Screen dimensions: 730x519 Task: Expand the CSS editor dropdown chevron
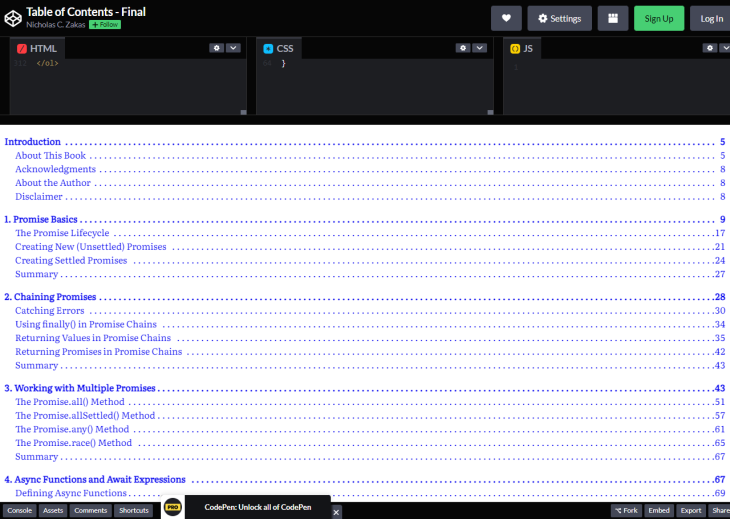(479, 48)
